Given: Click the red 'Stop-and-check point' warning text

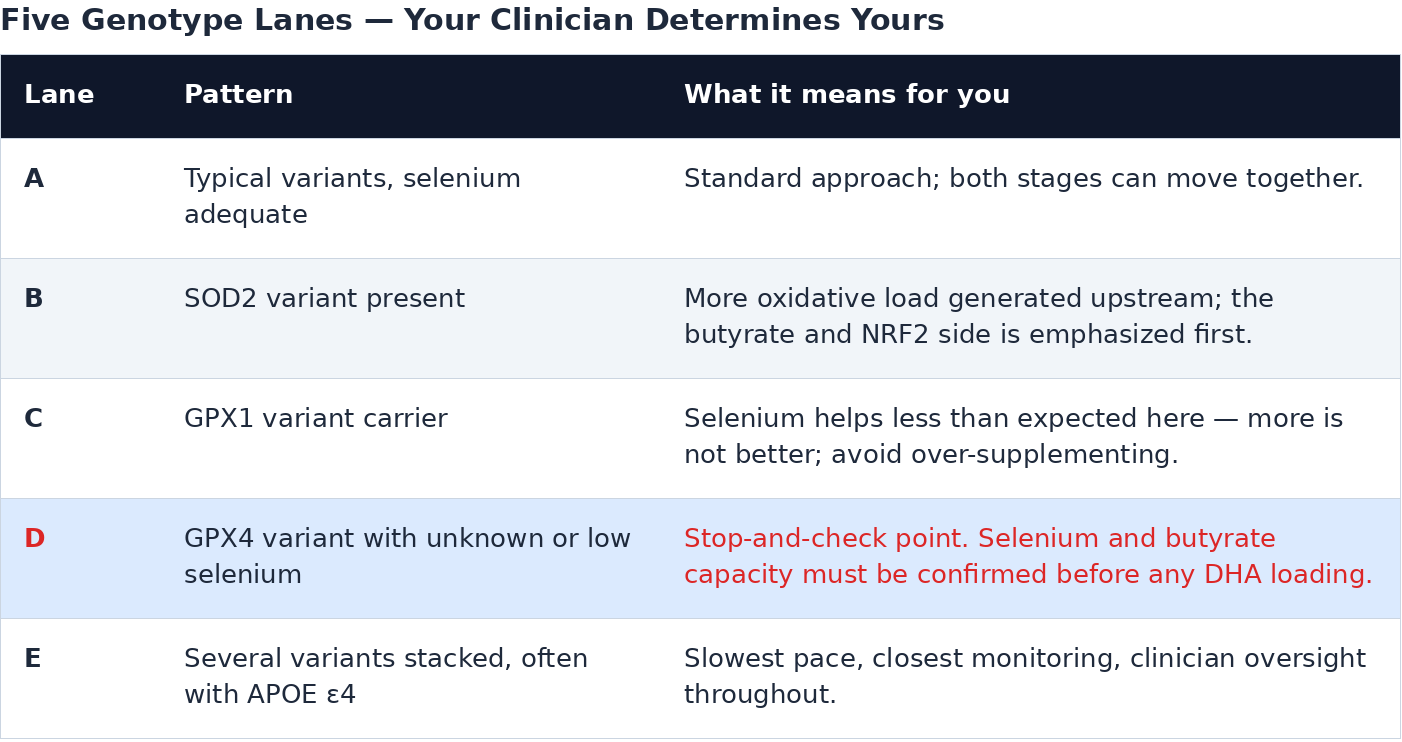Looking at the screenshot, I should click(826, 540).
